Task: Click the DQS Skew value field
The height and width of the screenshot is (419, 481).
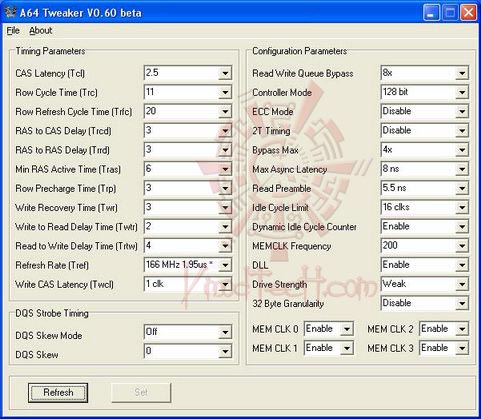Action: (188, 351)
